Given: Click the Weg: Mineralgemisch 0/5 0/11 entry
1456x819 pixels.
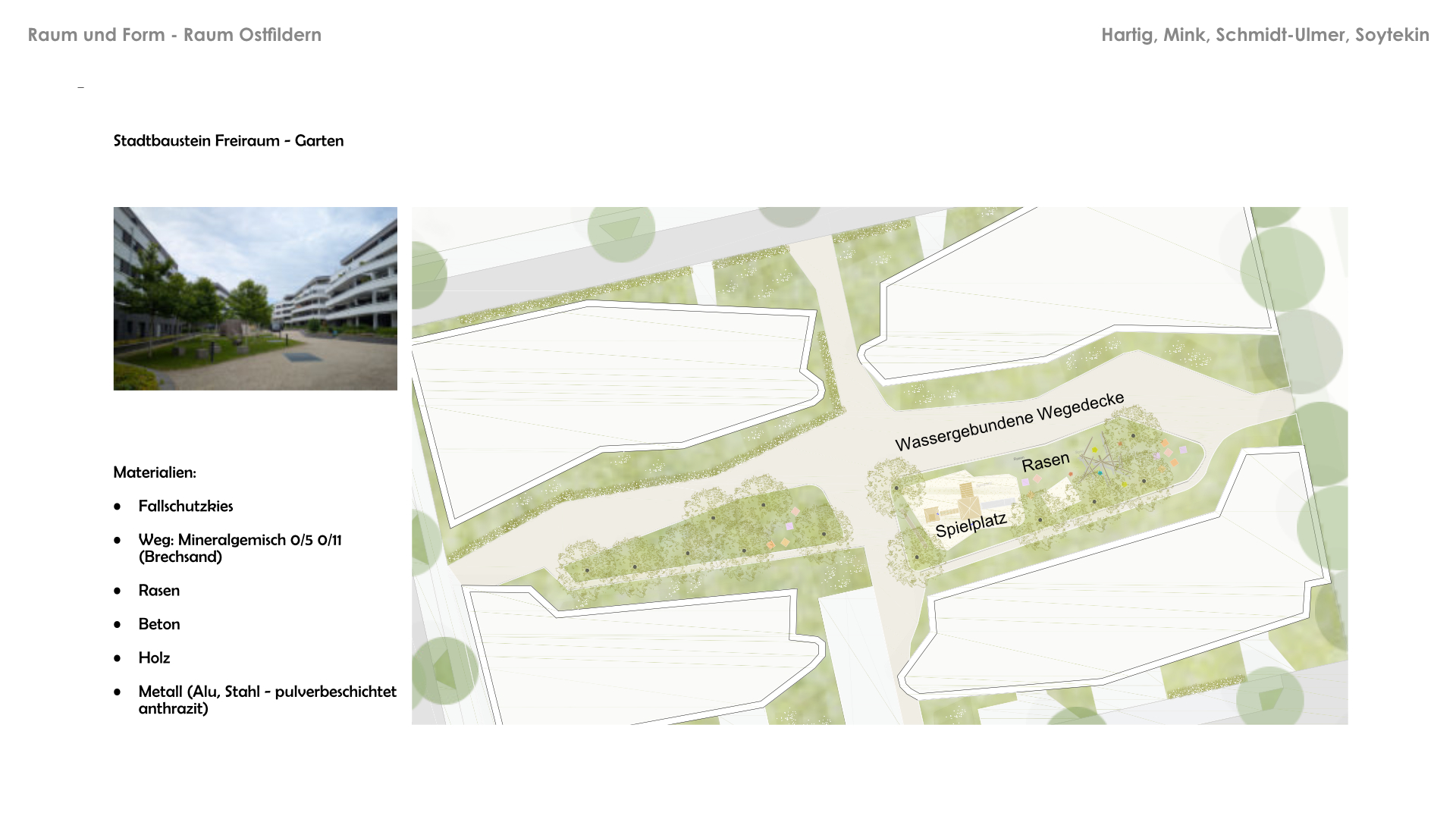Looking at the screenshot, I should pos(240,540).
